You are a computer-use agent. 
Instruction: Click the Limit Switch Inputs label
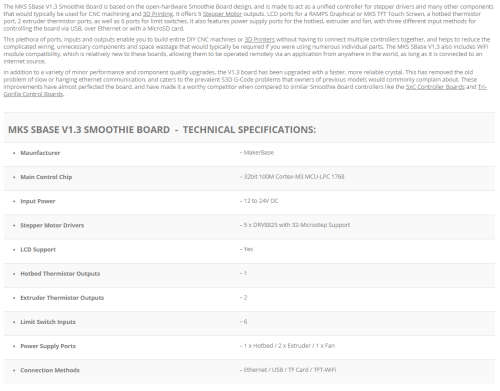click(48, 322)
